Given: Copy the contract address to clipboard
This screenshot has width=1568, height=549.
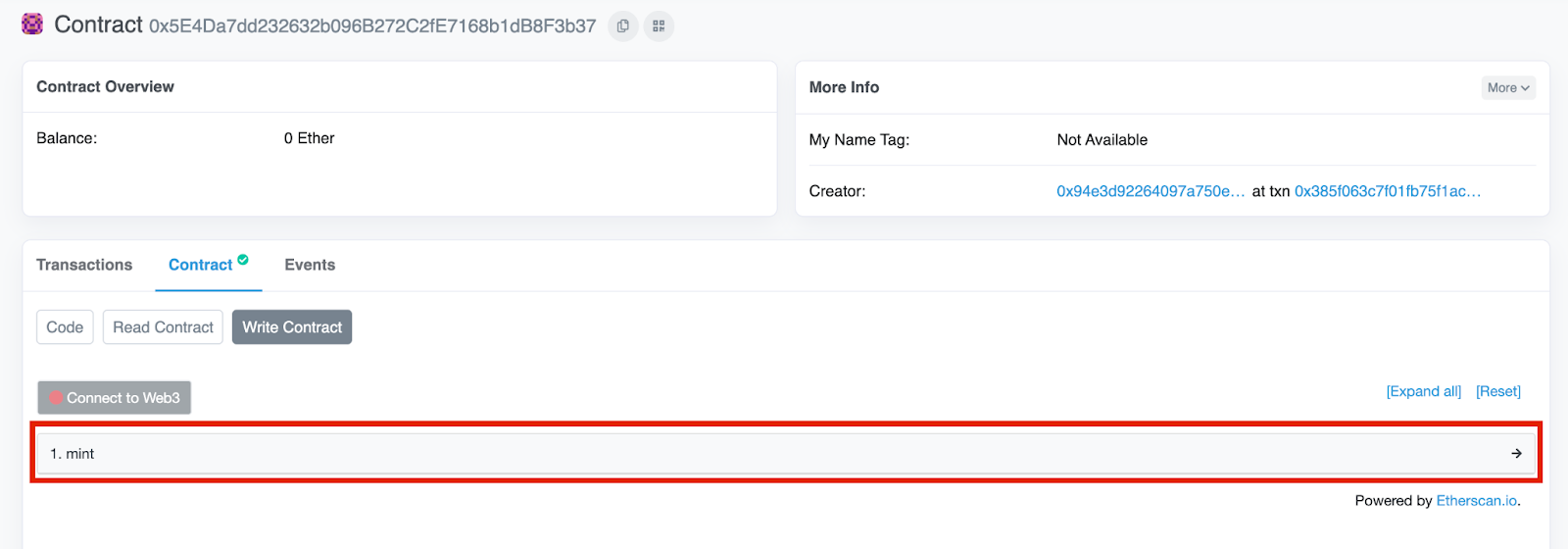Looking at the screenshot, I should [x=623, y=26].
